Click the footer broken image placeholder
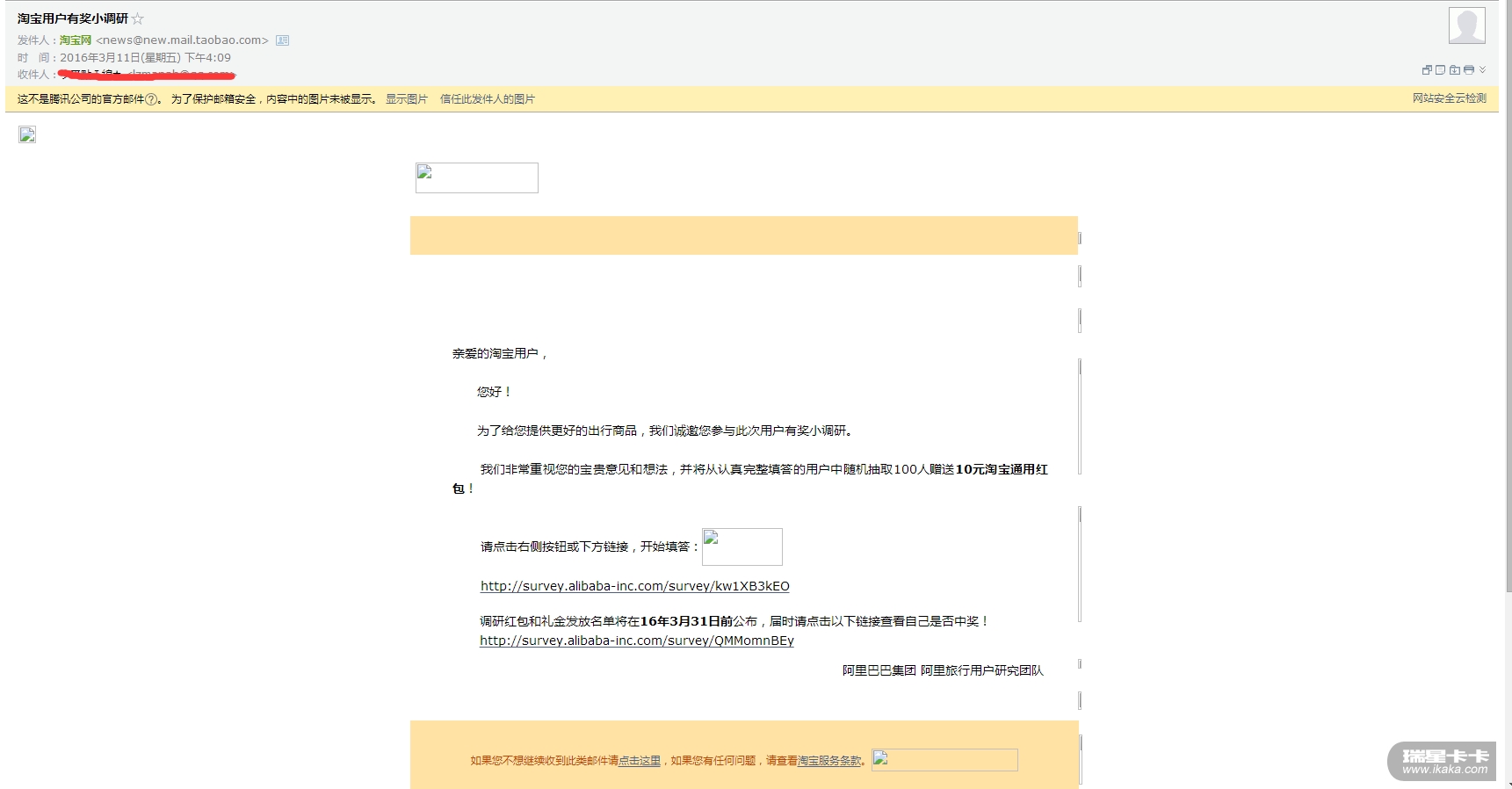 coord(945,760)
